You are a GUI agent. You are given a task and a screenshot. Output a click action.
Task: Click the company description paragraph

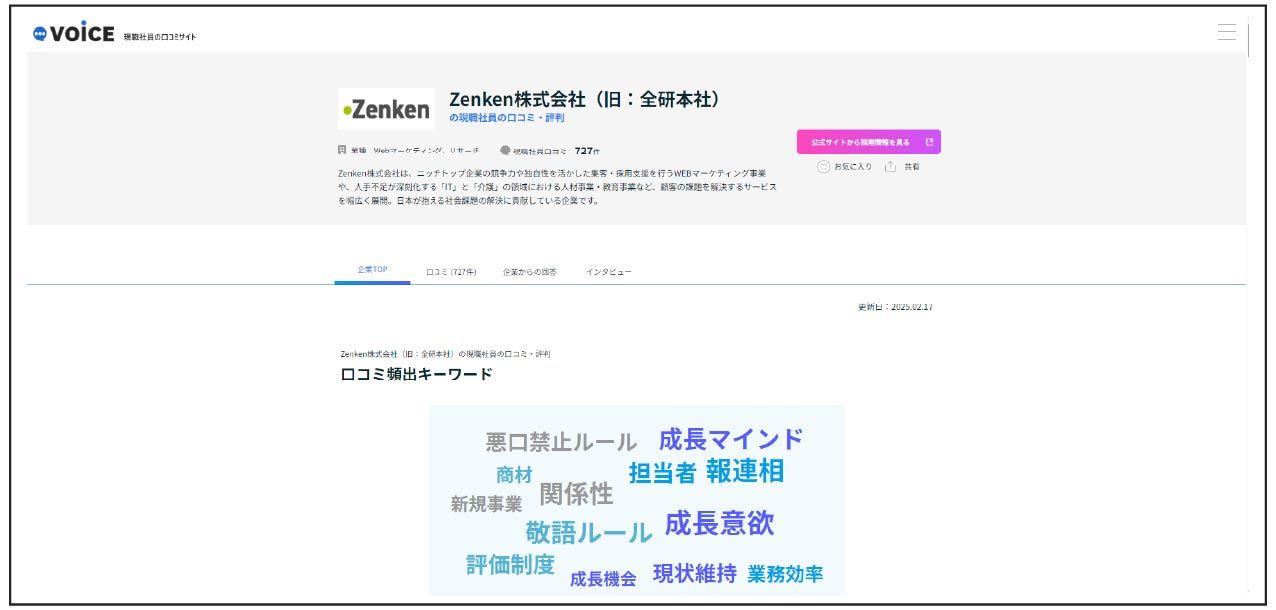[x=558, y=187]
